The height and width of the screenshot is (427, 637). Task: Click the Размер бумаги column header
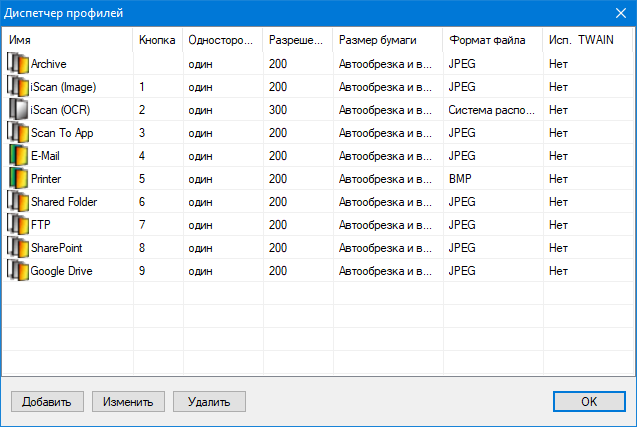tap(388, 40)
